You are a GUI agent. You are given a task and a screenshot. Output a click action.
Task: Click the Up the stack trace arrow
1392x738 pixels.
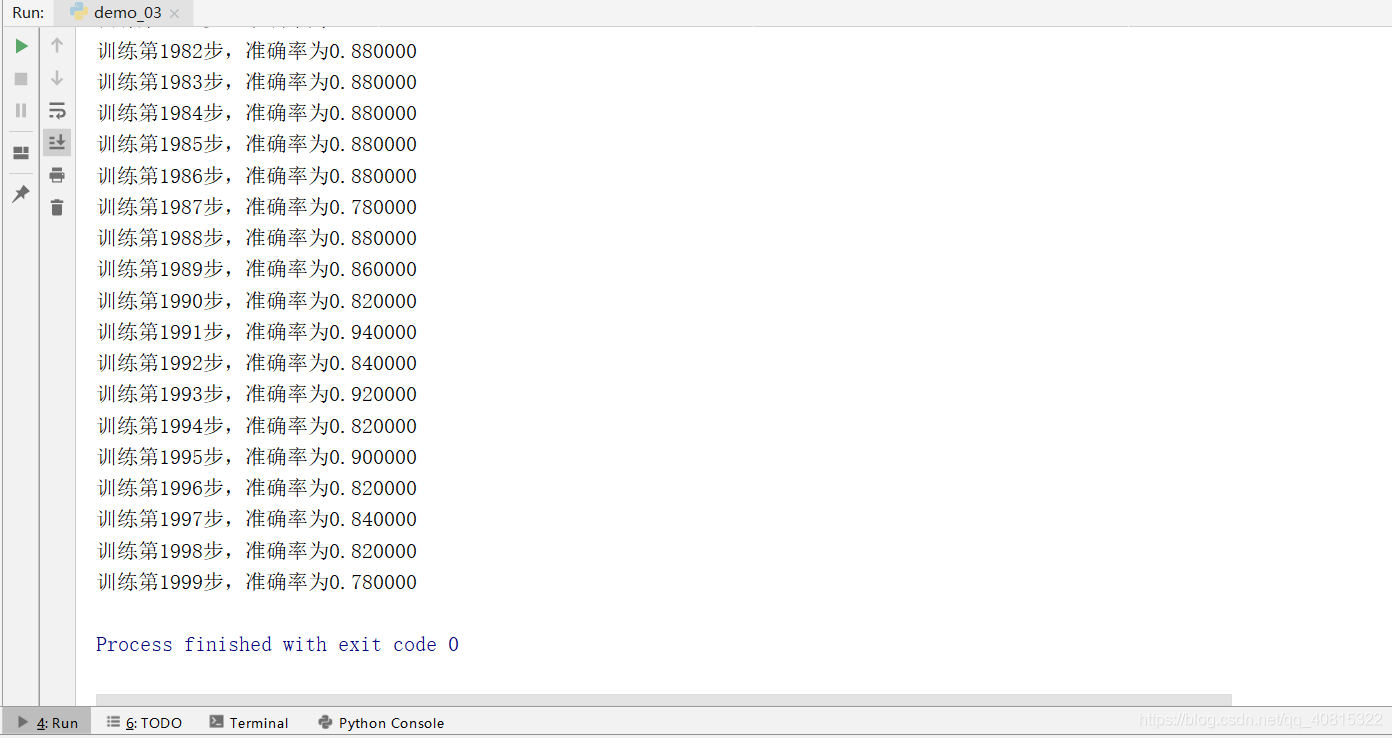click(57, 46)
